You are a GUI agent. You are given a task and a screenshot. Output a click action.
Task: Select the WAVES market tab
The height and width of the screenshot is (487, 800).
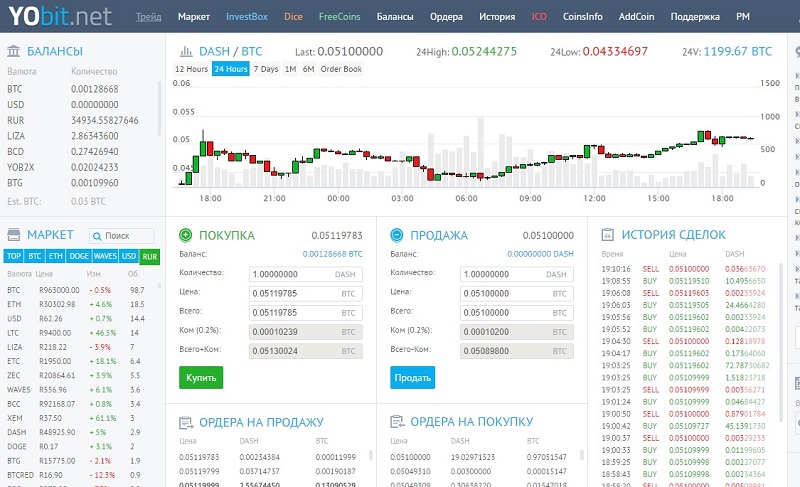[x=105, y=256]
